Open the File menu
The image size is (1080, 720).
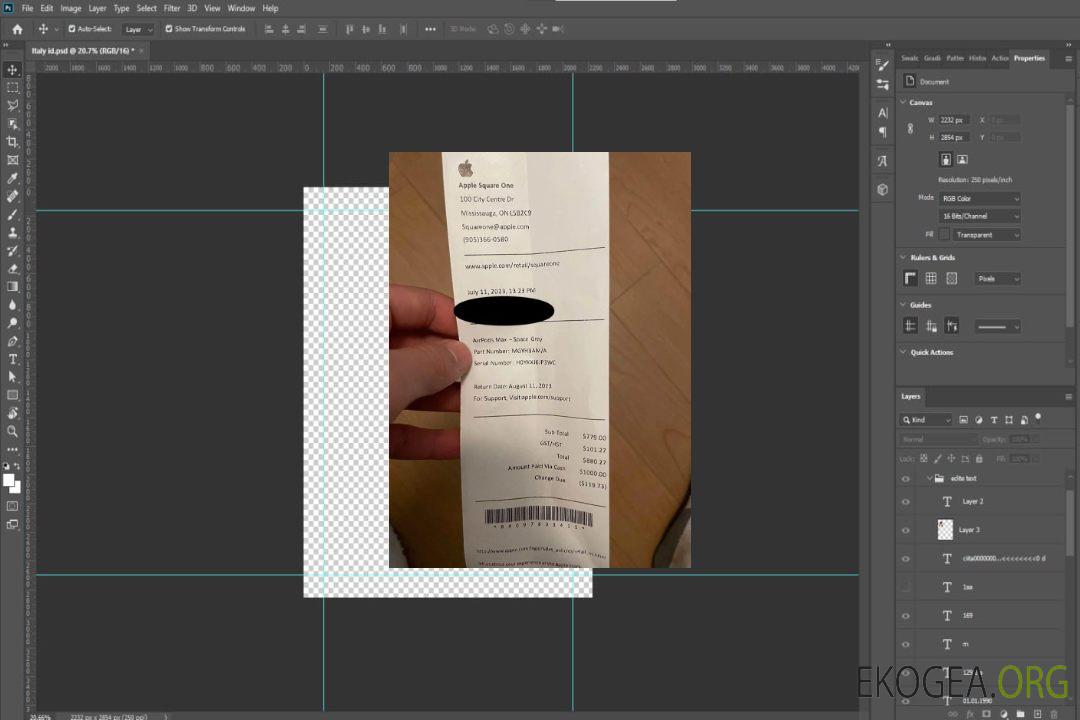tap(28, 8)
